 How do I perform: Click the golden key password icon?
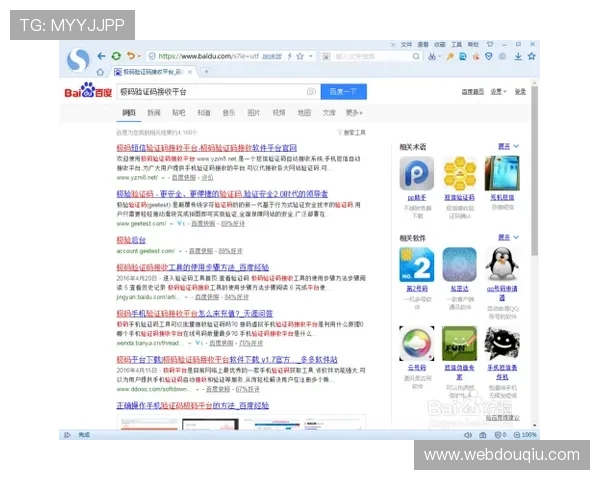pos(450,57)
